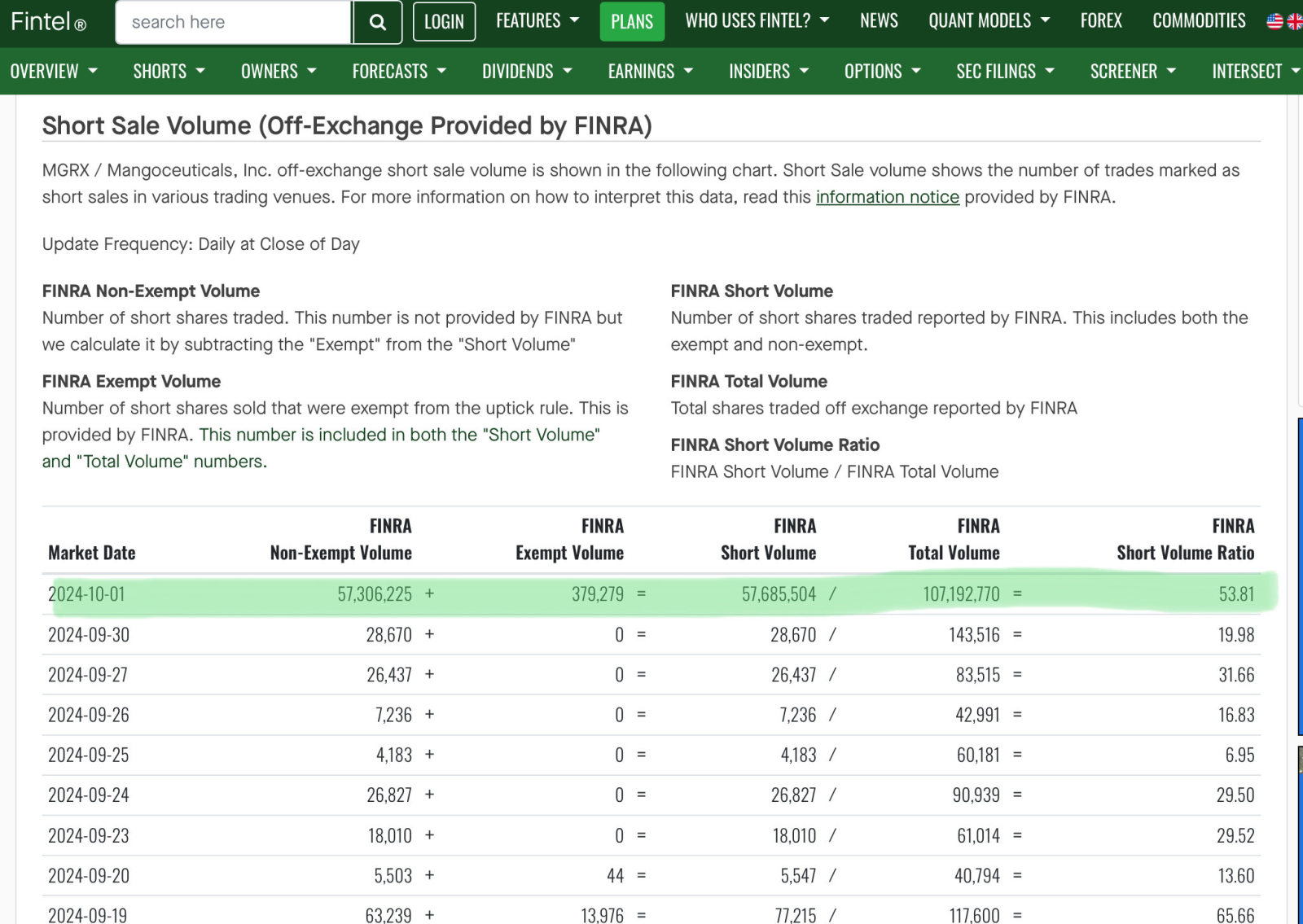Select the 2024-09-24 date cell
This screenshot has height=924, width=1303.
coord(89,795)
